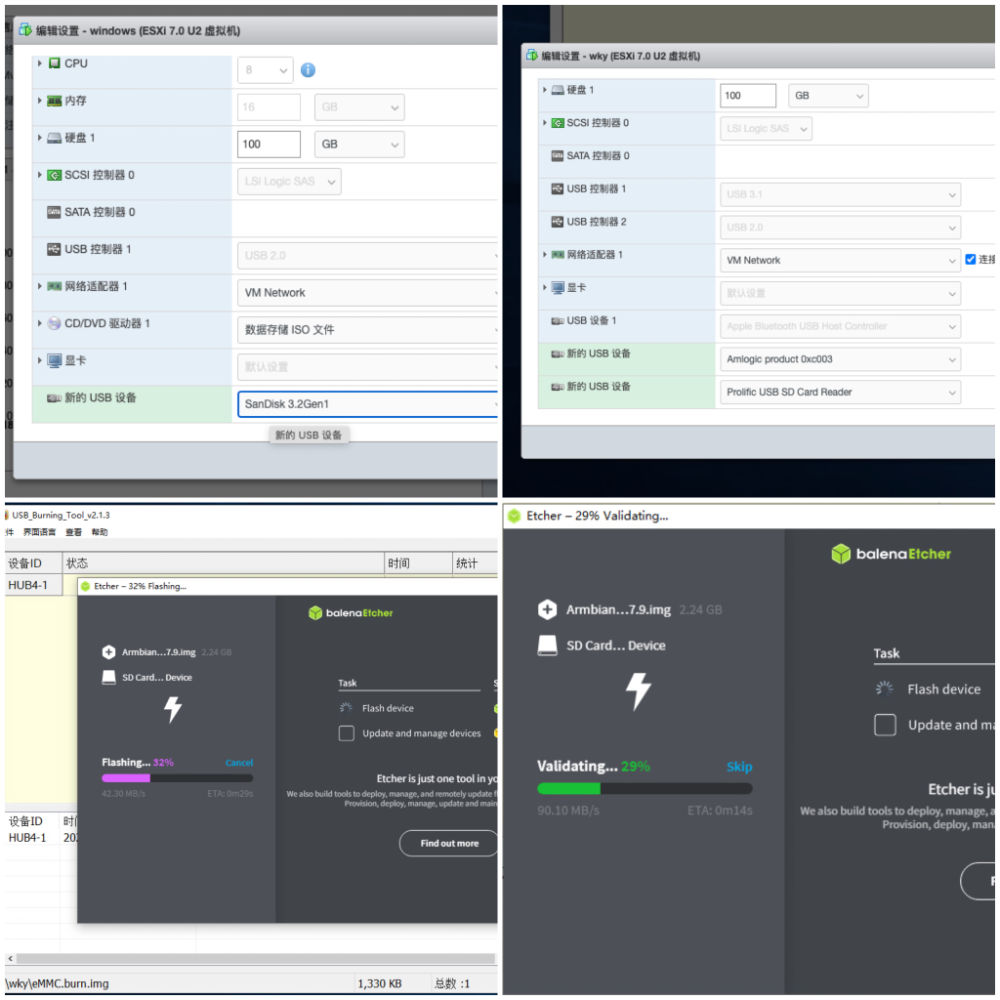Open the 查看 menu in USB Burning Tool
1000x1000 pixels.
(73, 532)
